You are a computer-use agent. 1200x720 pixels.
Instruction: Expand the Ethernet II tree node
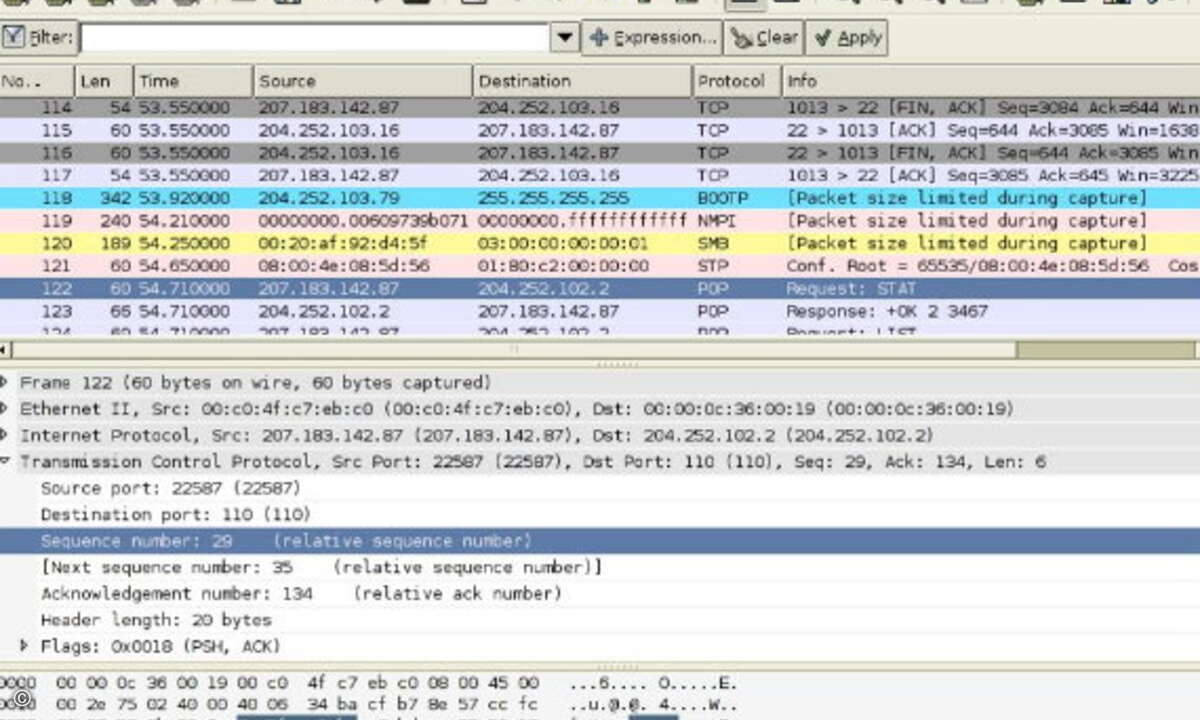click(x=4, y=408)
